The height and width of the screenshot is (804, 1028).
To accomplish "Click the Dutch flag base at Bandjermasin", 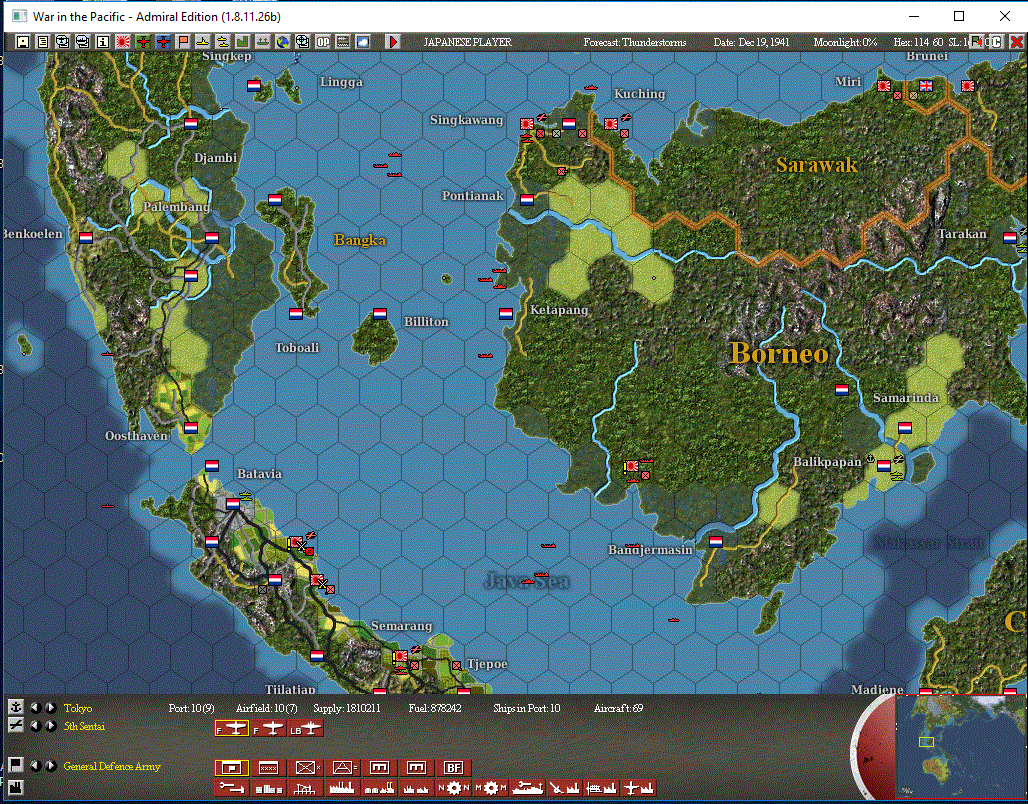I will 716,542.
